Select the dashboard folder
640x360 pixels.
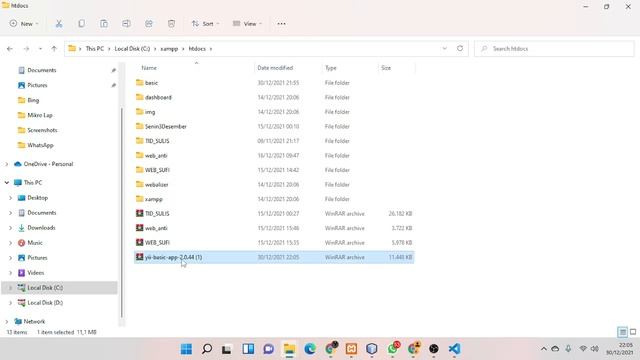coord(274,97)
